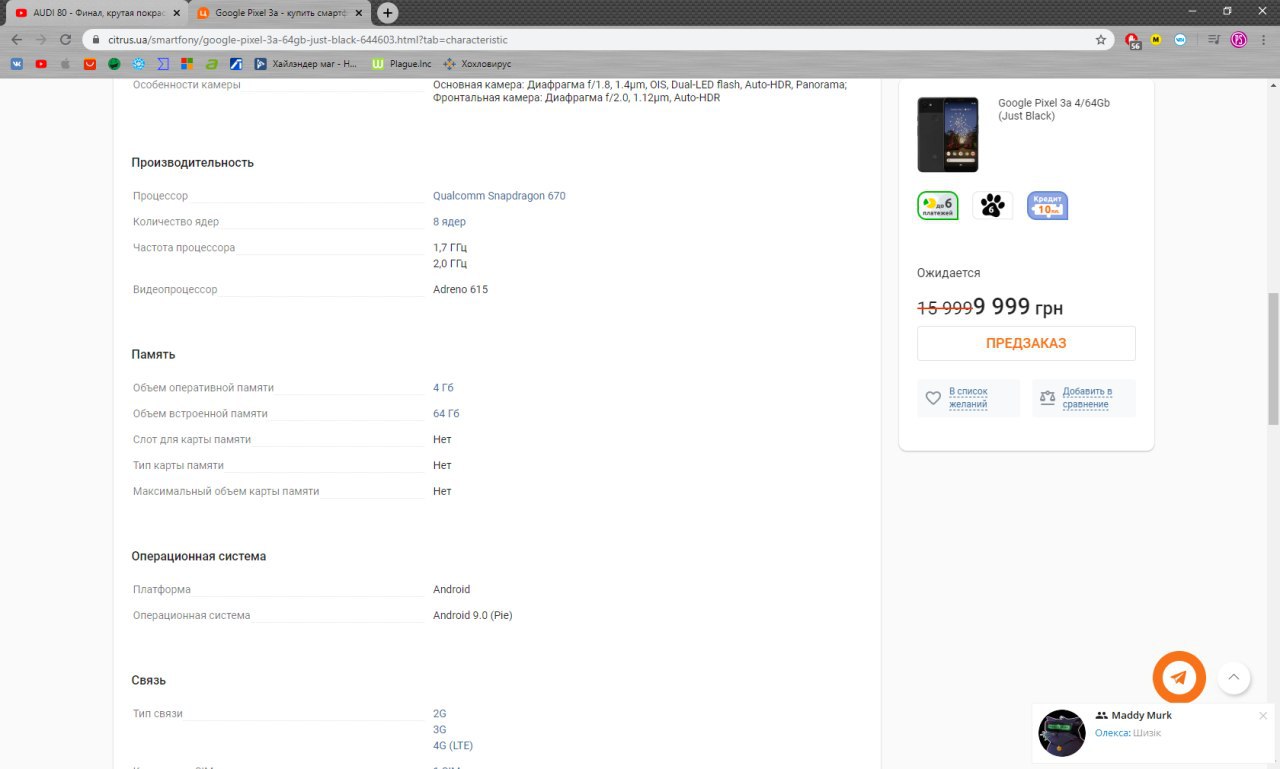Open the light-blue VK music extension icon
The height and width of the screenshot is (769, 1280).
click(x=1181, y=40)
